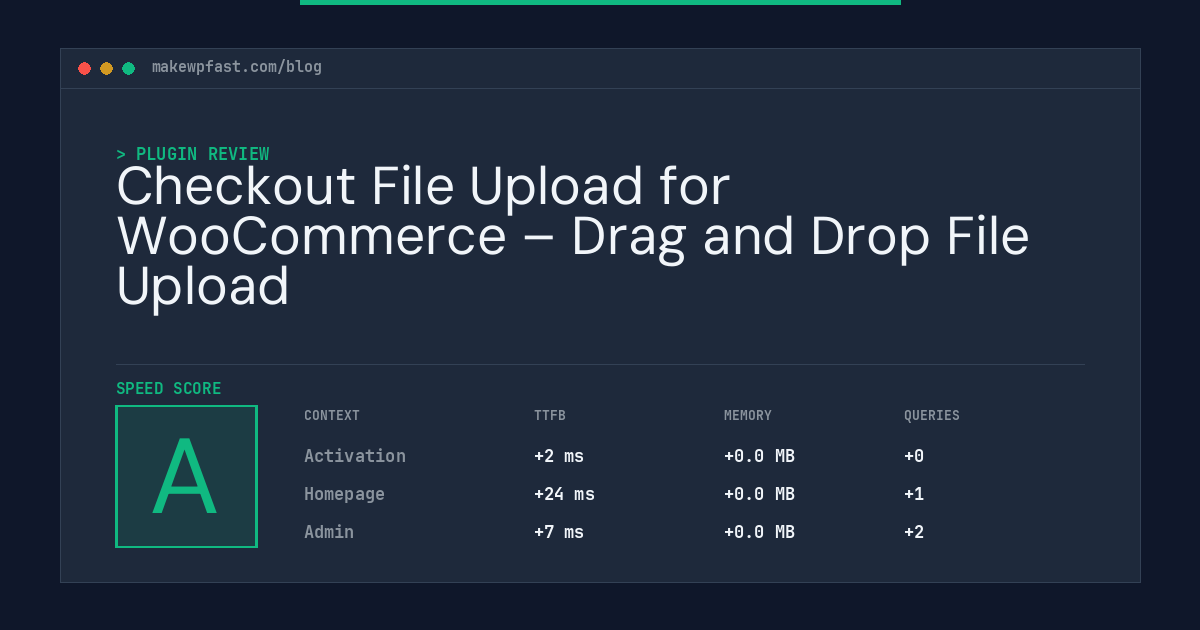Select the '> PLUGIN REVIEW' label

(x=193, y=154)
